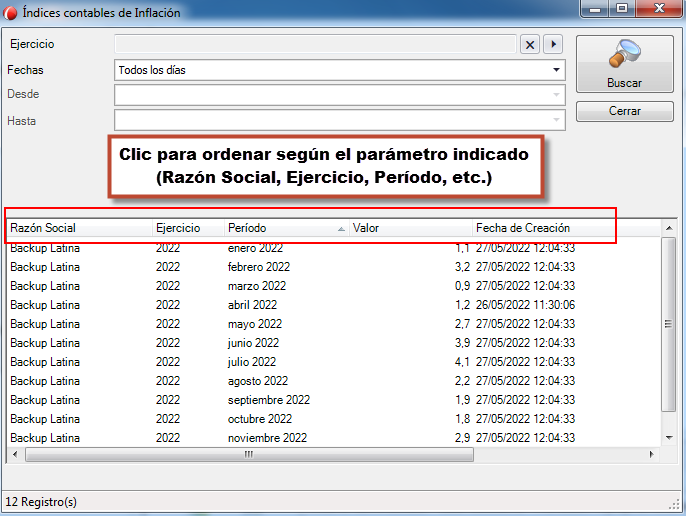Click the vertical scrollbar down arrow
686x516 pixels.
pyautogui.click(x=668, y=438)
